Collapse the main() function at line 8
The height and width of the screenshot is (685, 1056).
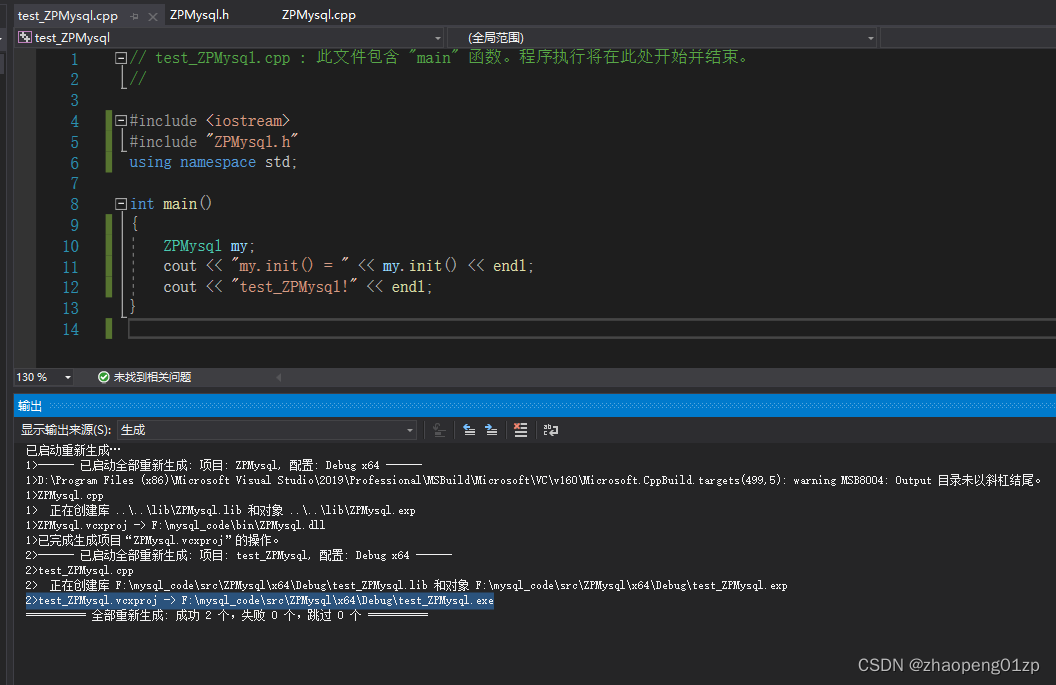[121, 203]
